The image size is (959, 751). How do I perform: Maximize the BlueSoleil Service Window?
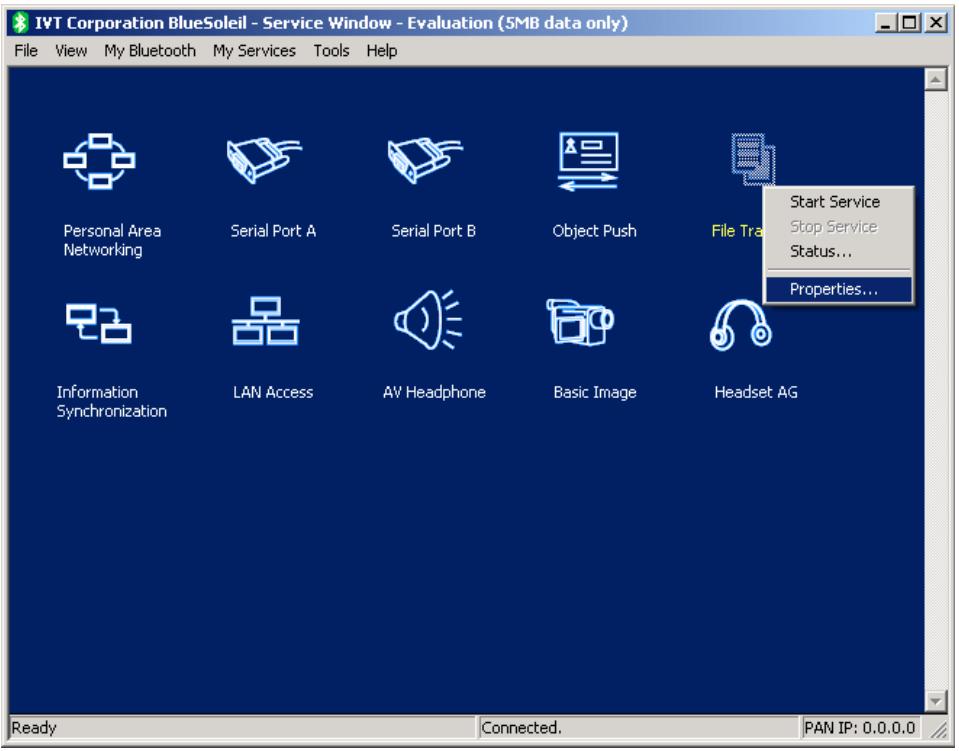tap(909, 23)
